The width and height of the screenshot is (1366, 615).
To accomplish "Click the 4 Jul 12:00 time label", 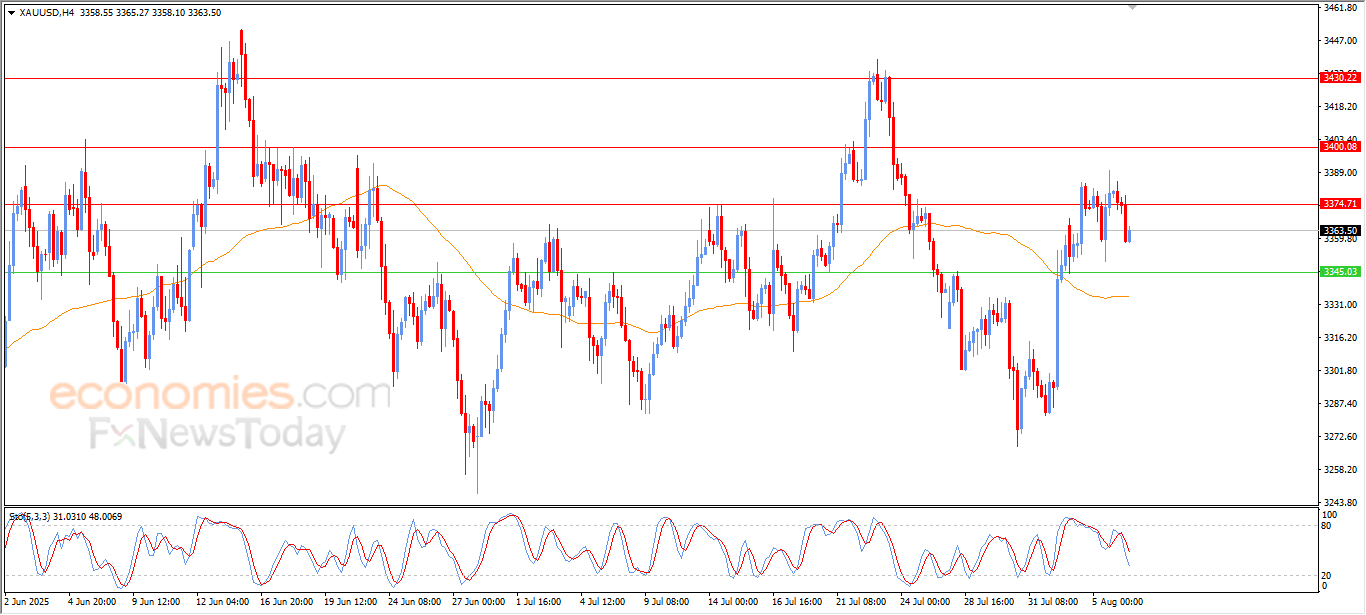I will (605, 602).
